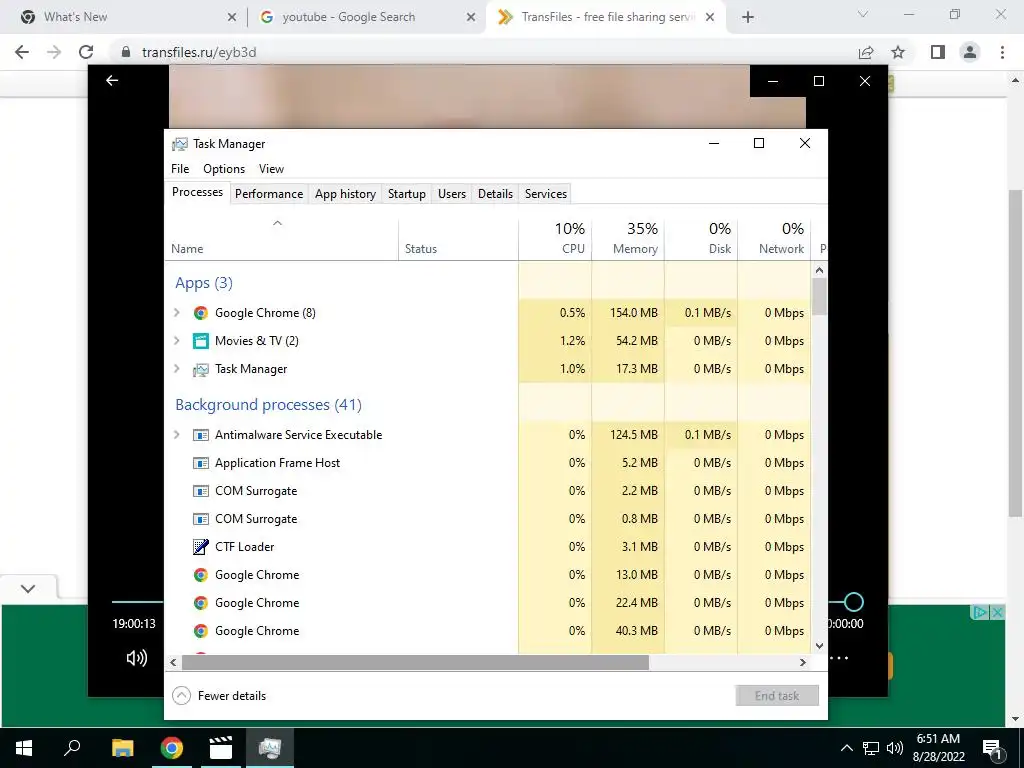Image resolution: width=1024 pixels, height=768 pixels.
Task: Open the Movies & TV more options ellipsis
Action: pyautogui.click(x=839, y=658)
